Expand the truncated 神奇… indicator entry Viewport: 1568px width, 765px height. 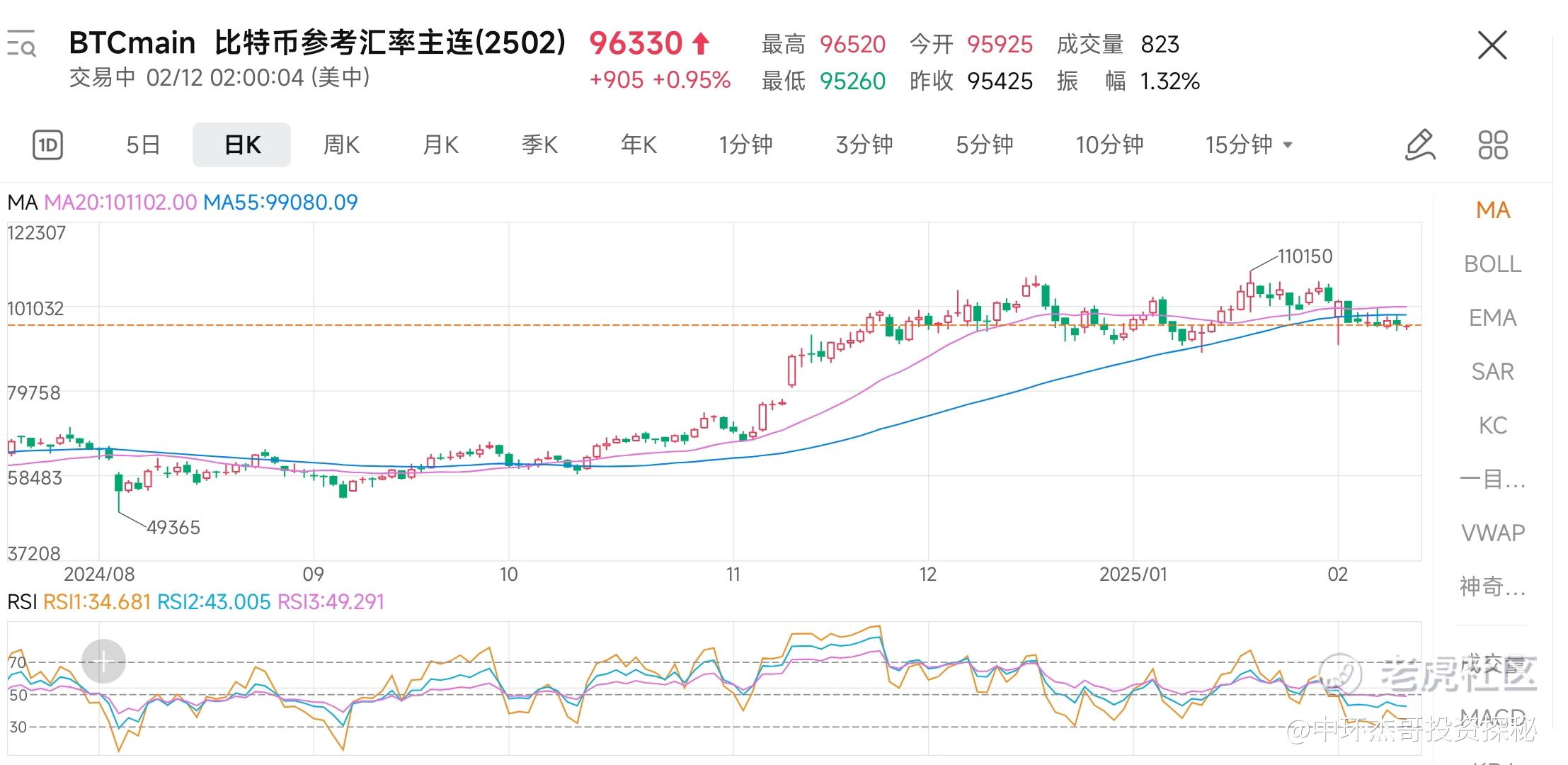[x=1492, y=586]
